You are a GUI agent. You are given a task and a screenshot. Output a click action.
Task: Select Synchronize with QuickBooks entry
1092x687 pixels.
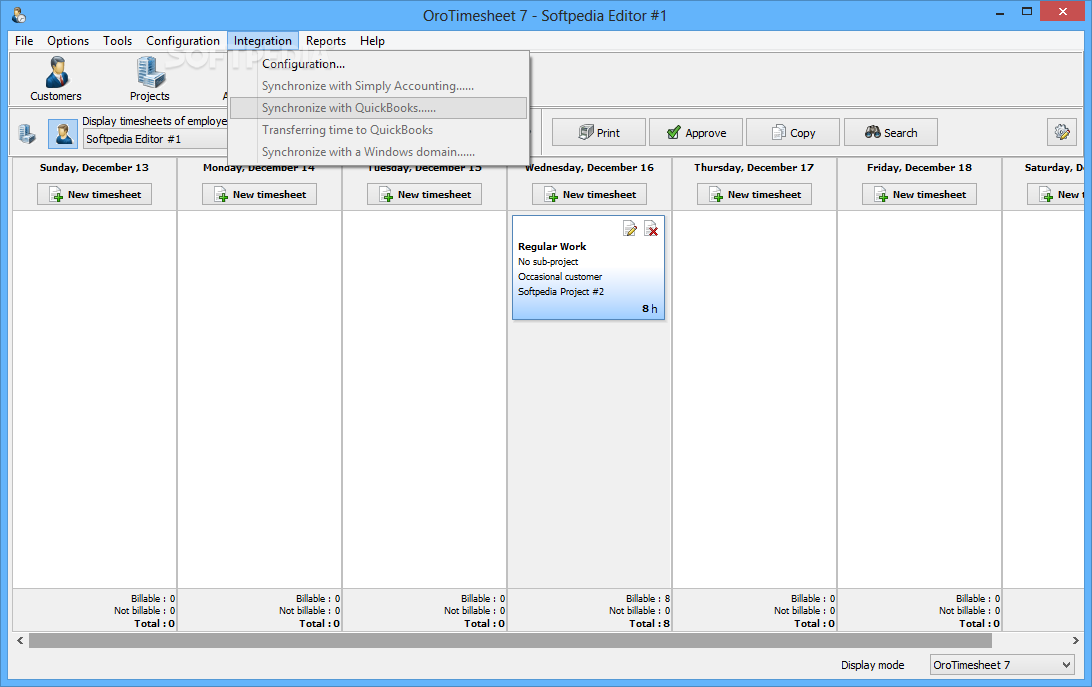point(378,108)
